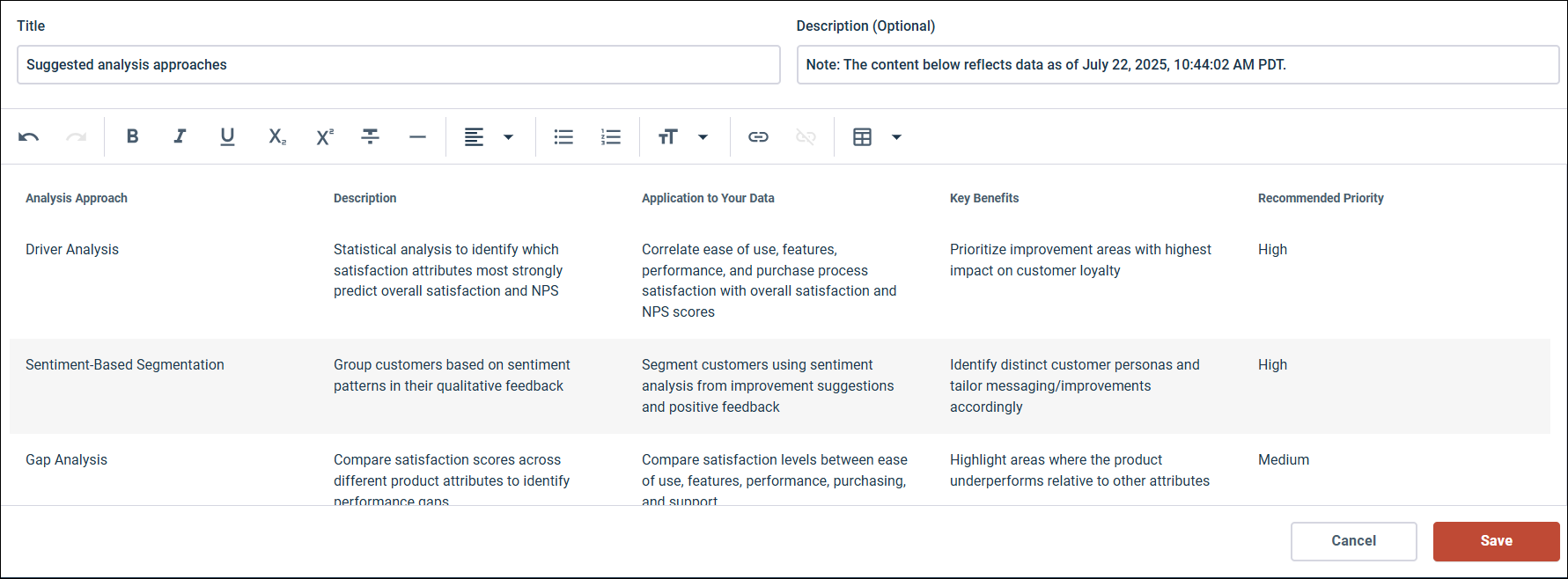Apply subscript formatting
The image size is (1568, 579).
point(276,136)
